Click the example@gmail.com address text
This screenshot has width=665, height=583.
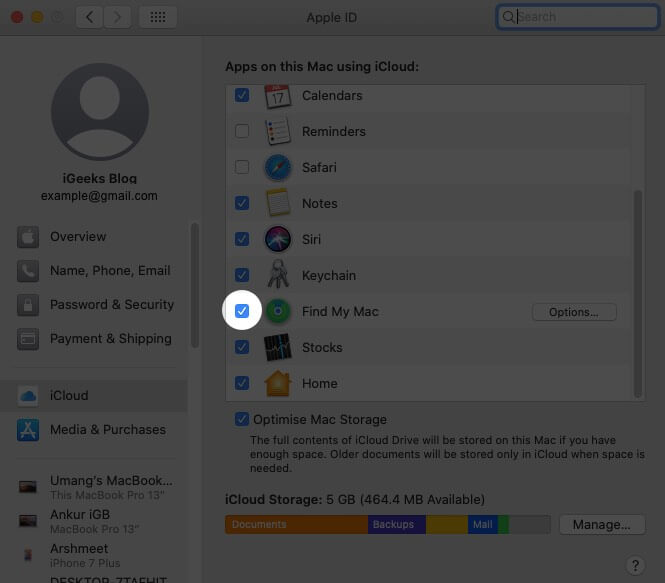coord(99,196)
